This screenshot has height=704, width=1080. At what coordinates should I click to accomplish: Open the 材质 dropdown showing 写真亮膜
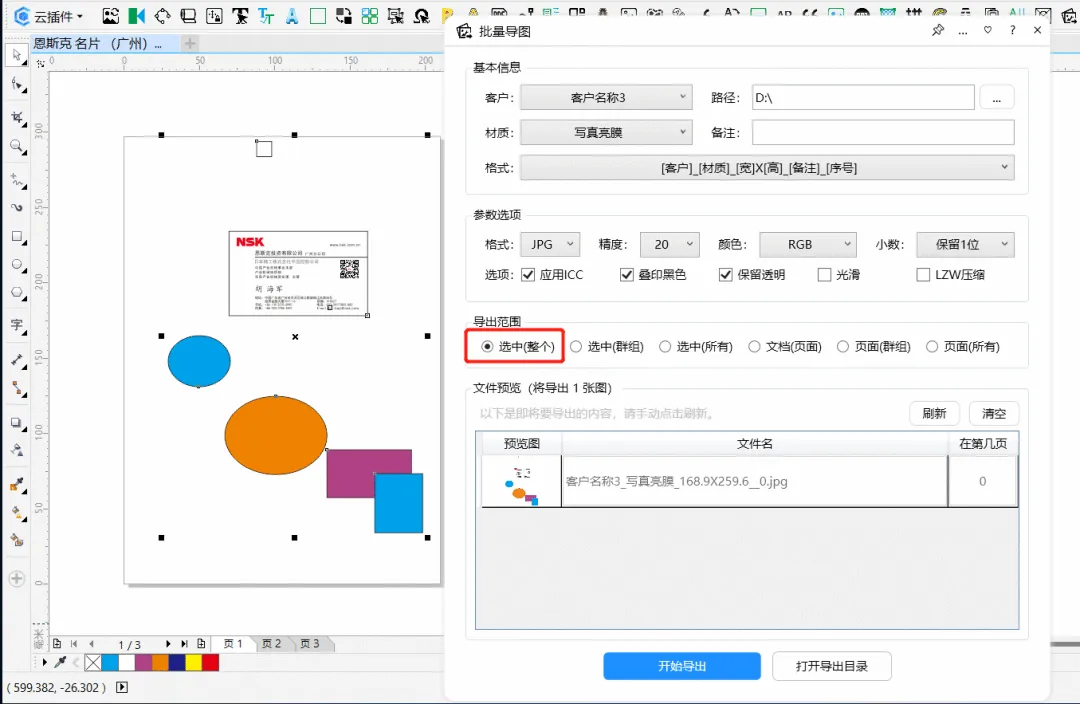click(x=605, y=132)
